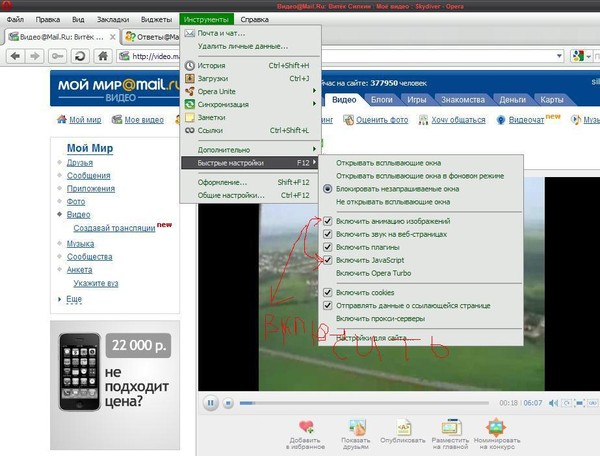Image resolution: width=600 pixels, height=456 pixels.
Task: Click the Opera logo in title bar
Action: point(7,5)
